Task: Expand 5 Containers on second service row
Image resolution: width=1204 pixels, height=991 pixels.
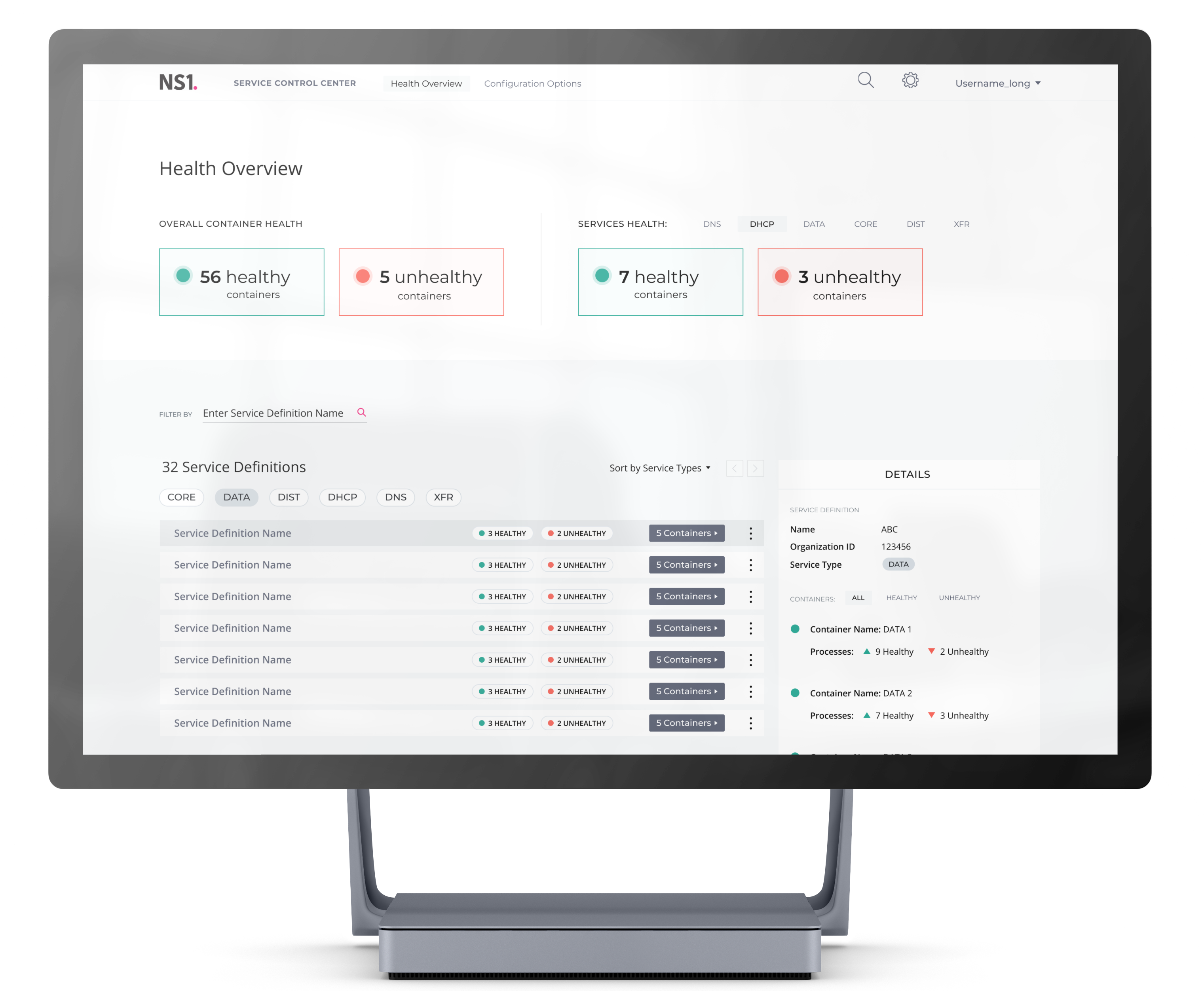Action: (x=686, y=565)
